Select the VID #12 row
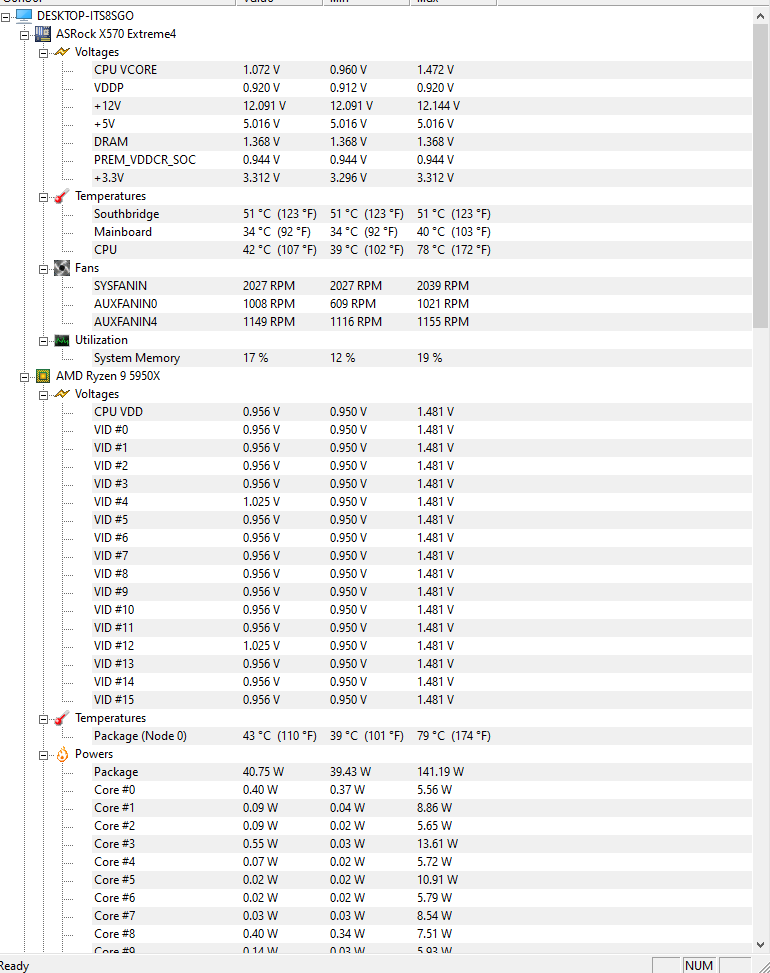The height and width of the screenshot is (973, 770). pos(422,645)
